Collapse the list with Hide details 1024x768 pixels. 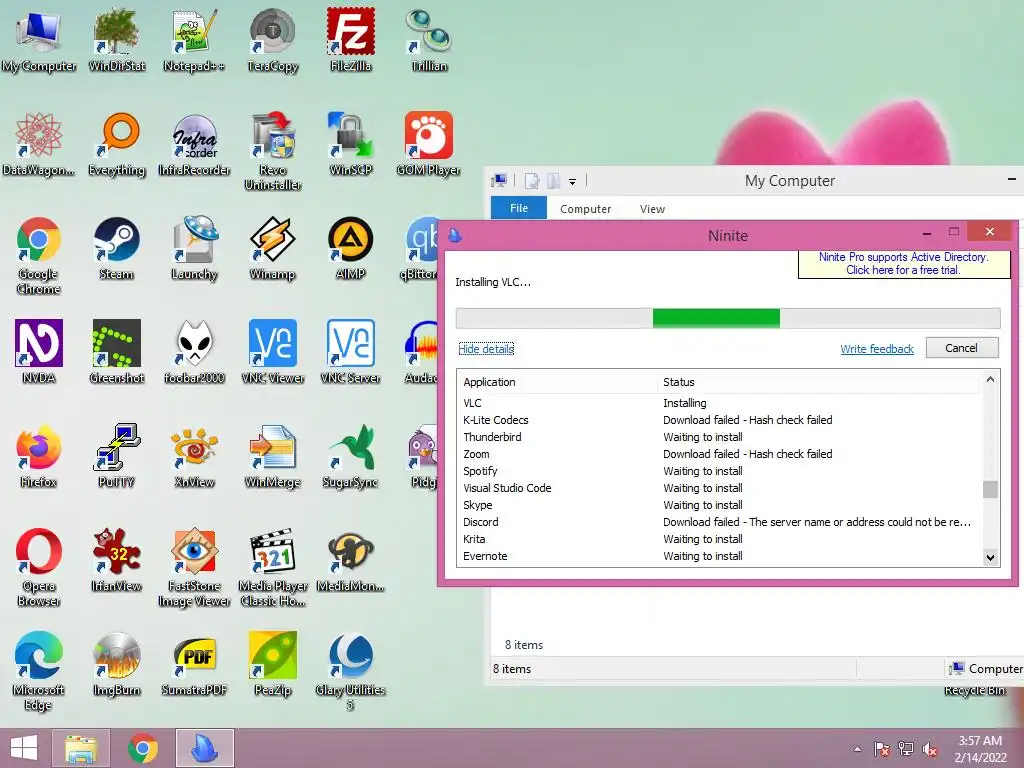pyautogui.click(x=486, y=349)
